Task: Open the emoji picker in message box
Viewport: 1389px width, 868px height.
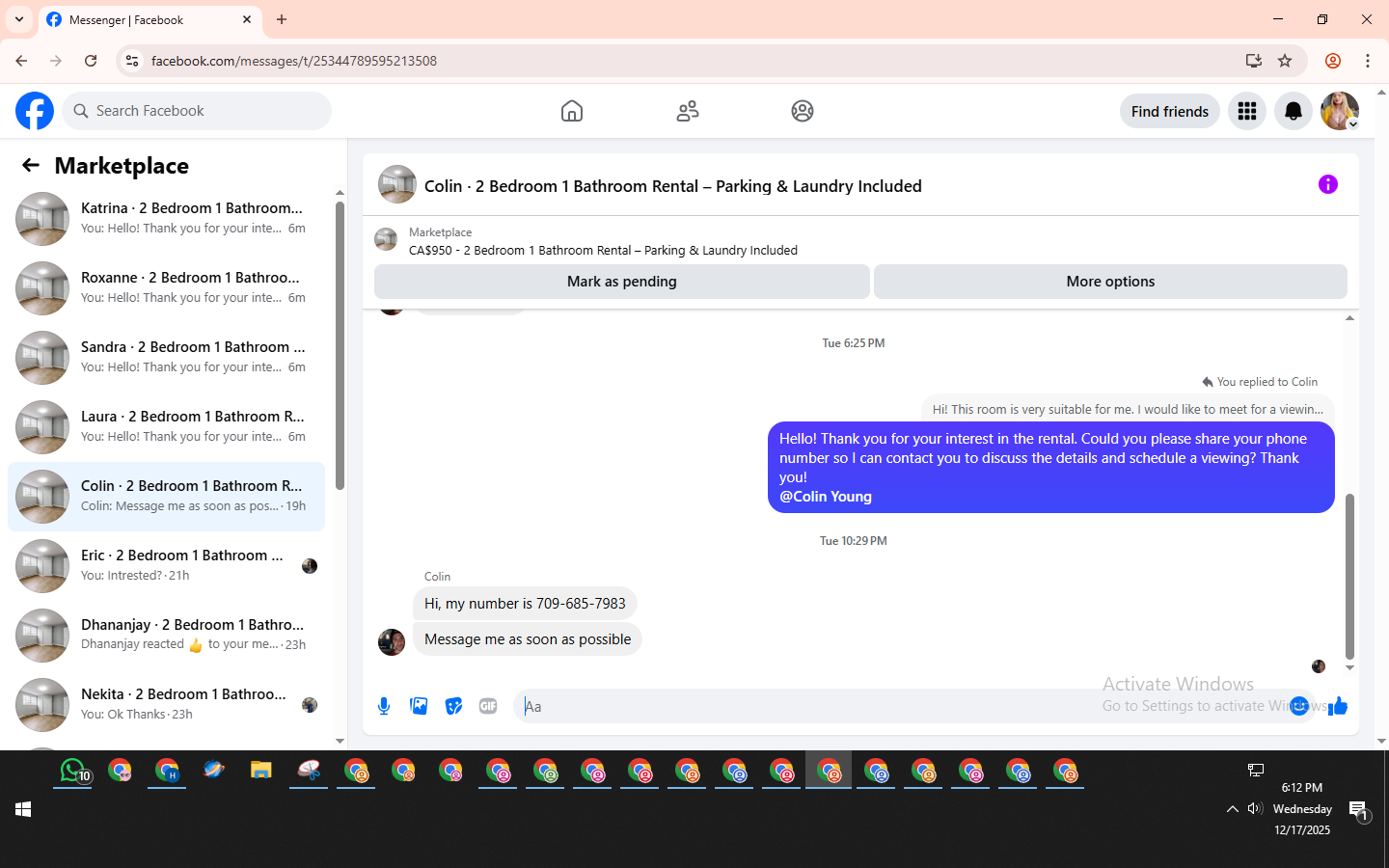Action: point(1299,706)
